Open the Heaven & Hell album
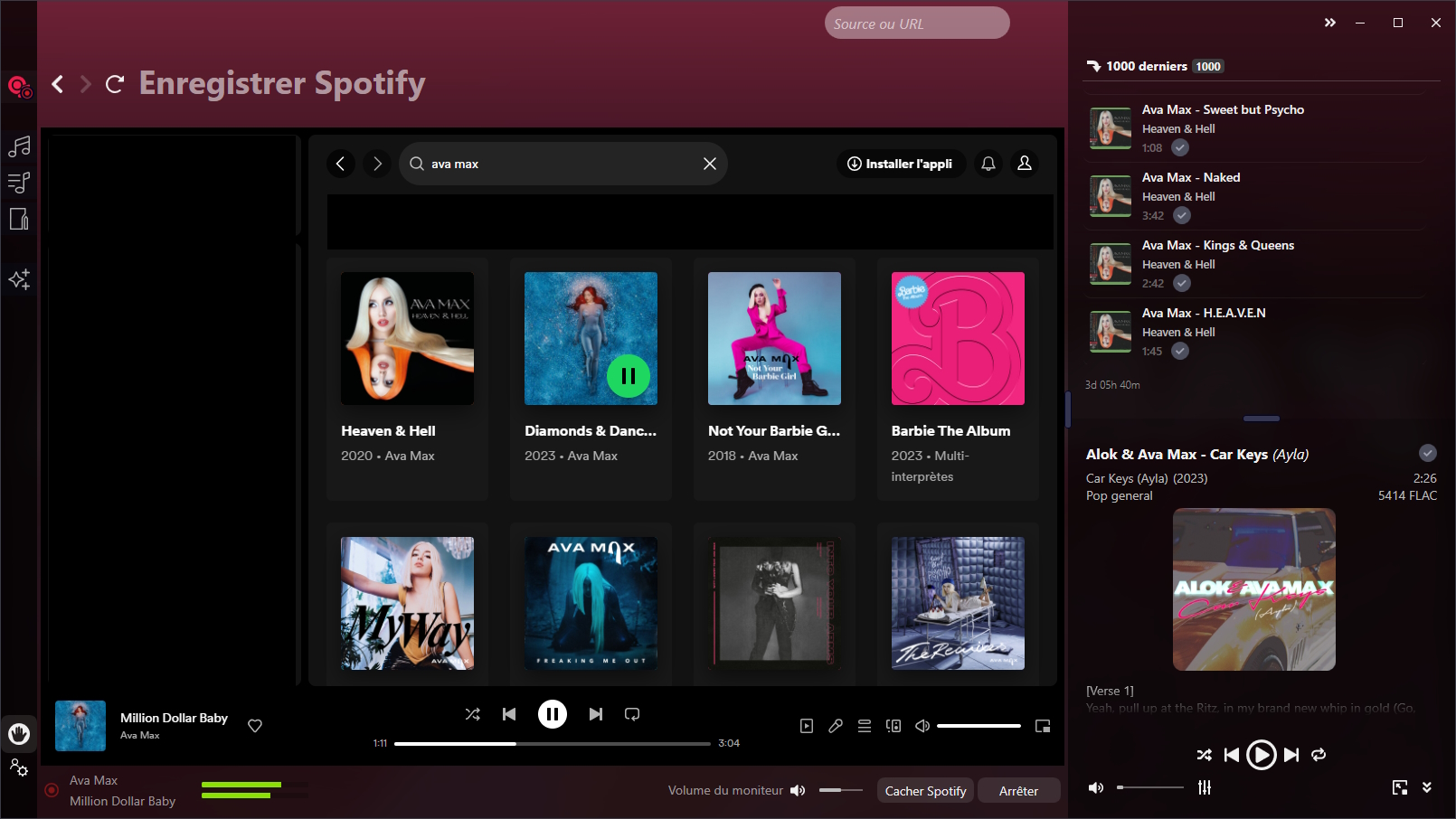This screenshot has height=819, width=1456. pos(407,378)
